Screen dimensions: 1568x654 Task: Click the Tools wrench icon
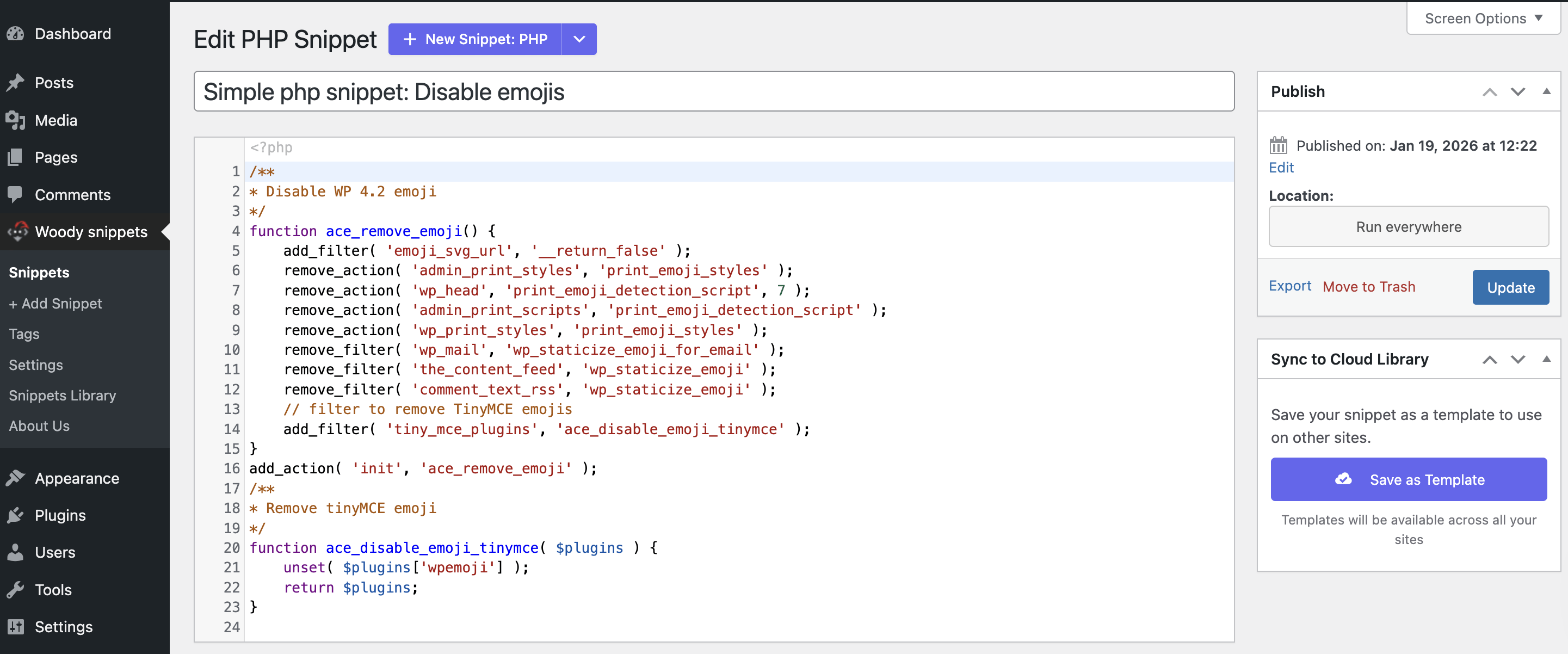click(x=16, y=590)
